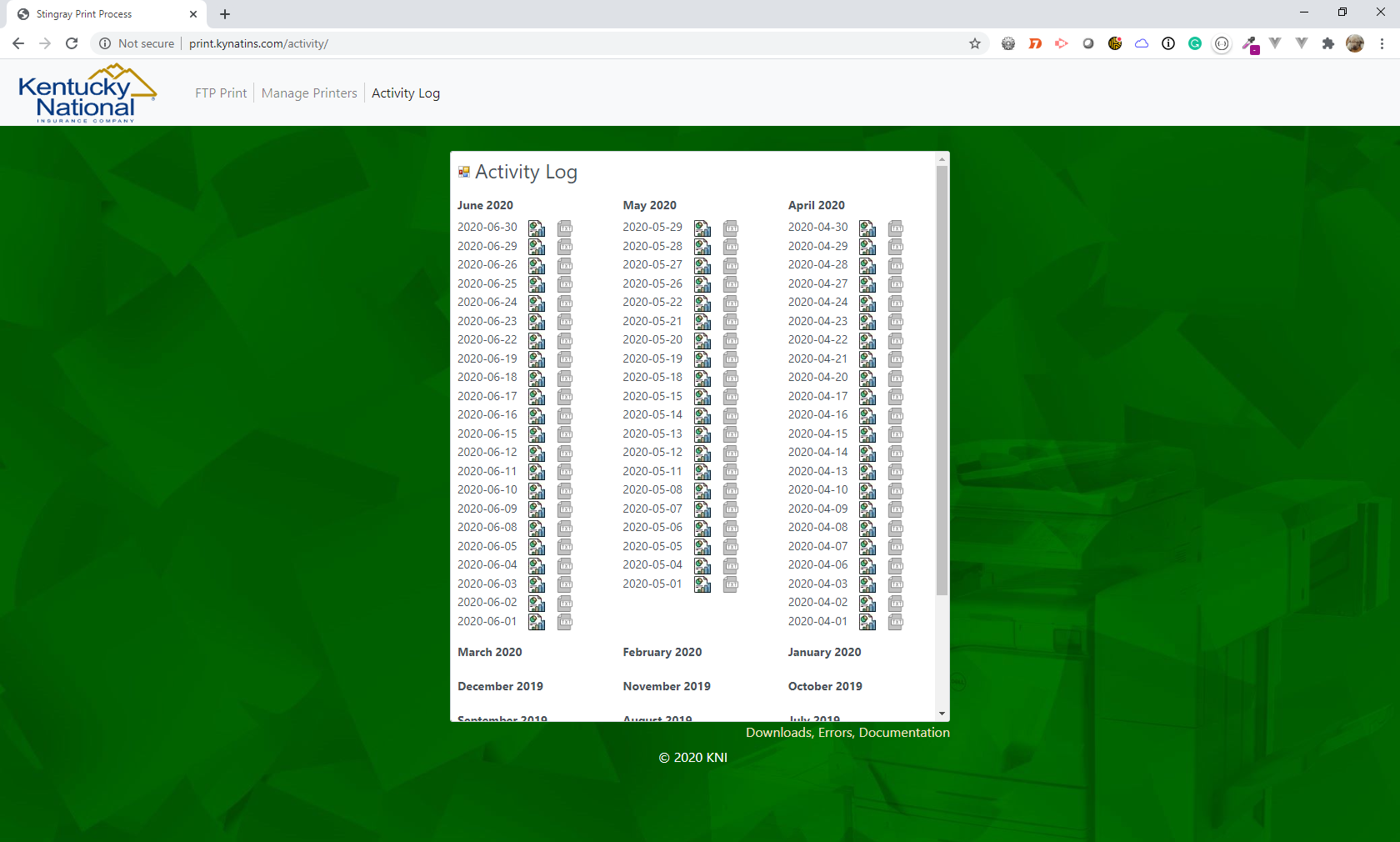The image size is (1400, 842).
Task: Open the Downloads, Errors, Documentation link
Action: 847,732
